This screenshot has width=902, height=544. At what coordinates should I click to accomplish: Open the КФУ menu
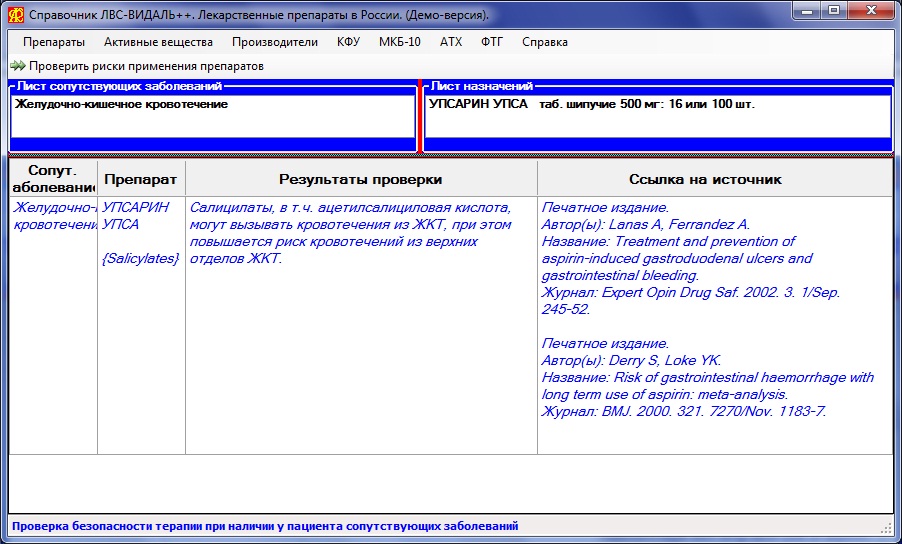pos(348,42)
